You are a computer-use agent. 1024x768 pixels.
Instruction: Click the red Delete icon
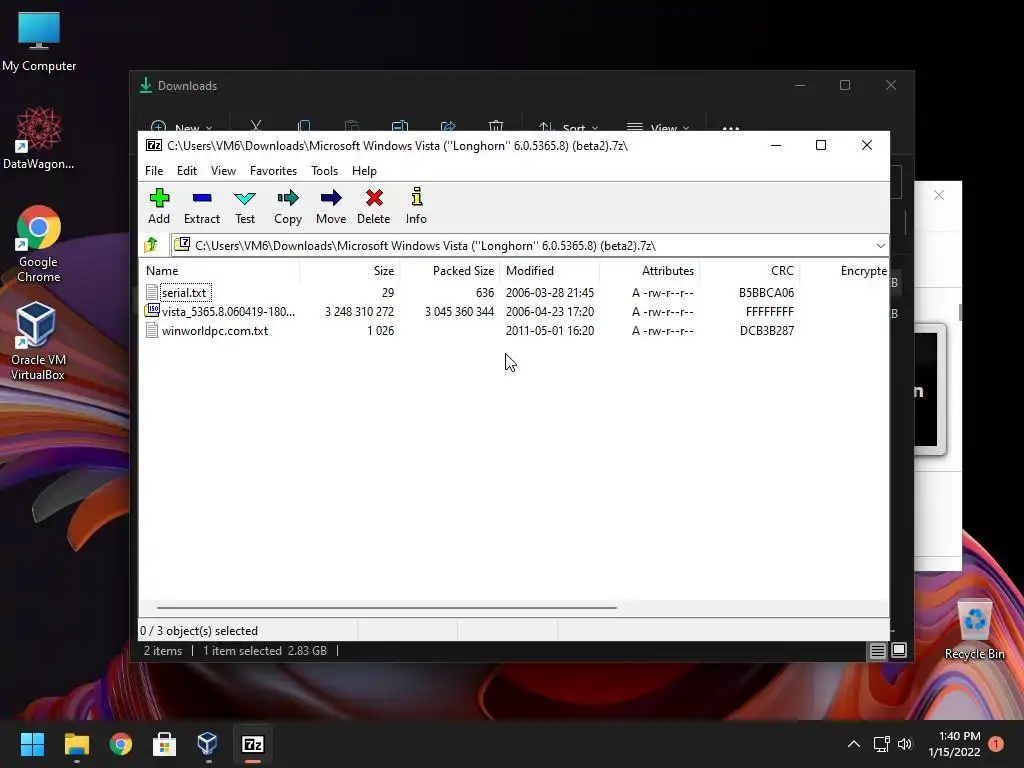pyautogui.click(x=374, y=206)
